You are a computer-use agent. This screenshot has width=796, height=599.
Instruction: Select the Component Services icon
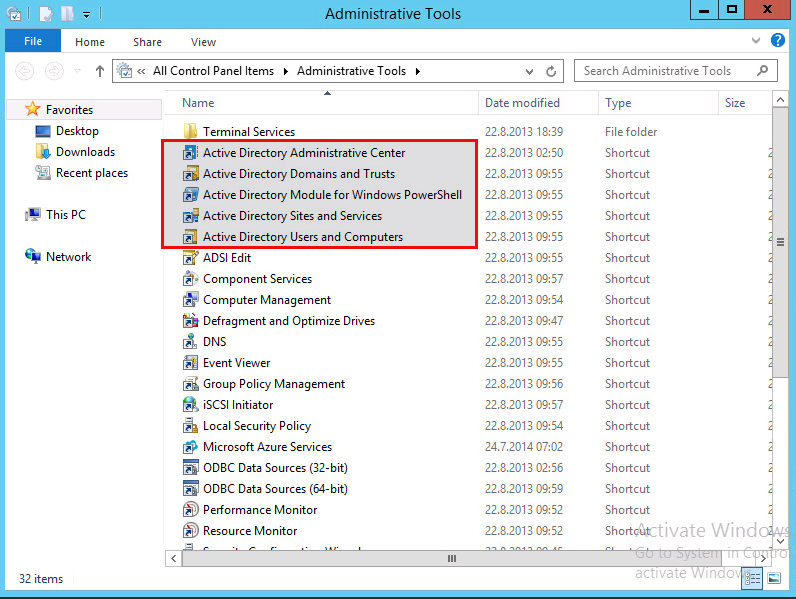(x=190, y=279)
